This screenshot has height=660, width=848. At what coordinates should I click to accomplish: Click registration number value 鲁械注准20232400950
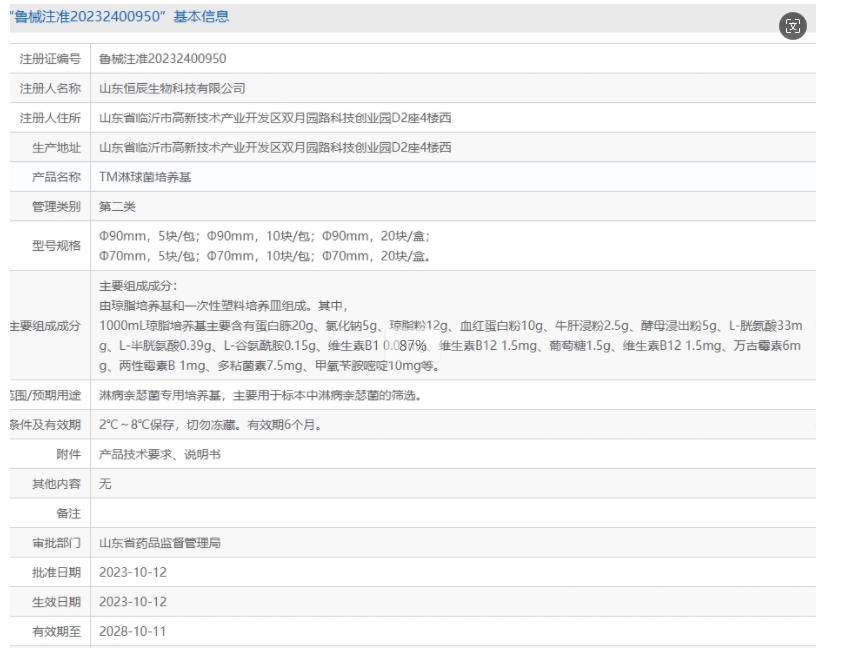[x=162, y=59]
